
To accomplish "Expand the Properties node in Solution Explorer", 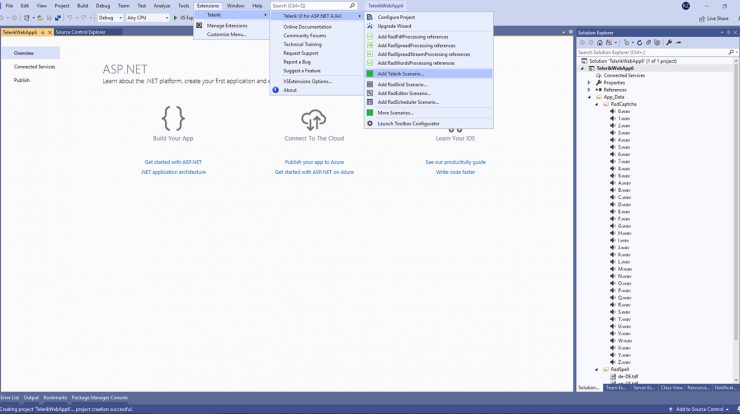I will tap(589, 83).
